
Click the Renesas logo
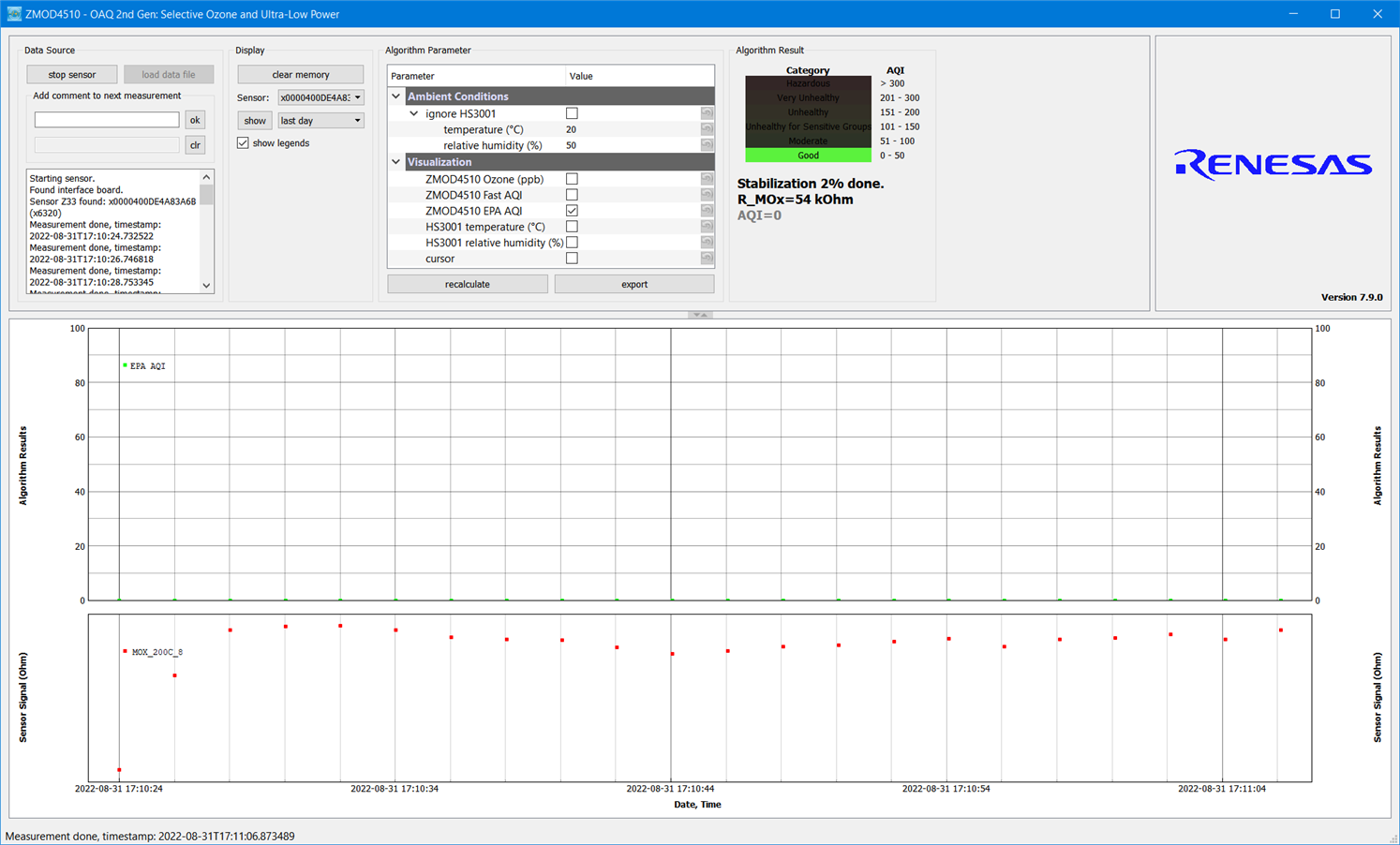(x=1273, y=165)
